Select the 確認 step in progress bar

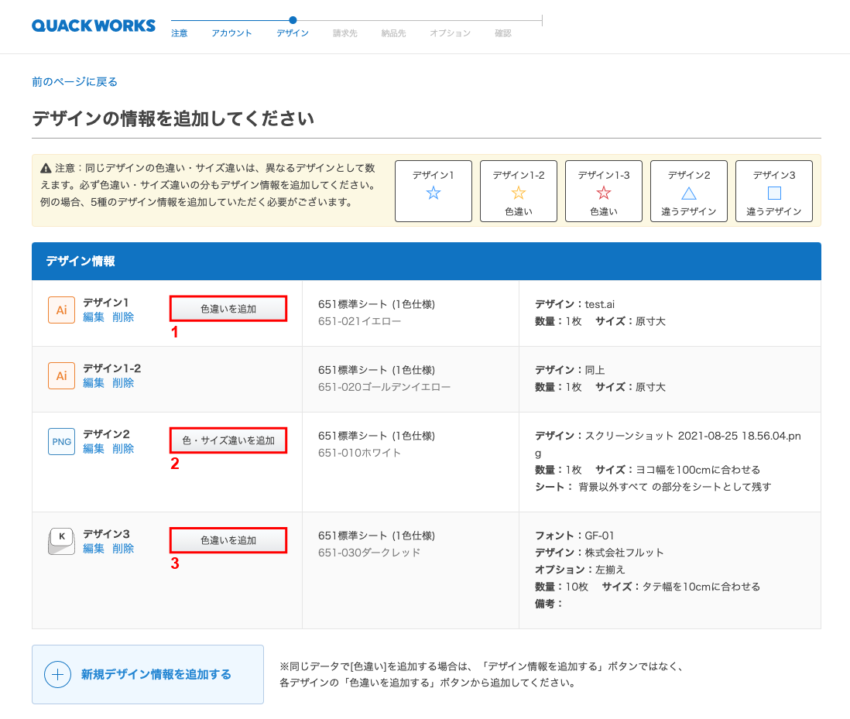click(x=502, y=33)
